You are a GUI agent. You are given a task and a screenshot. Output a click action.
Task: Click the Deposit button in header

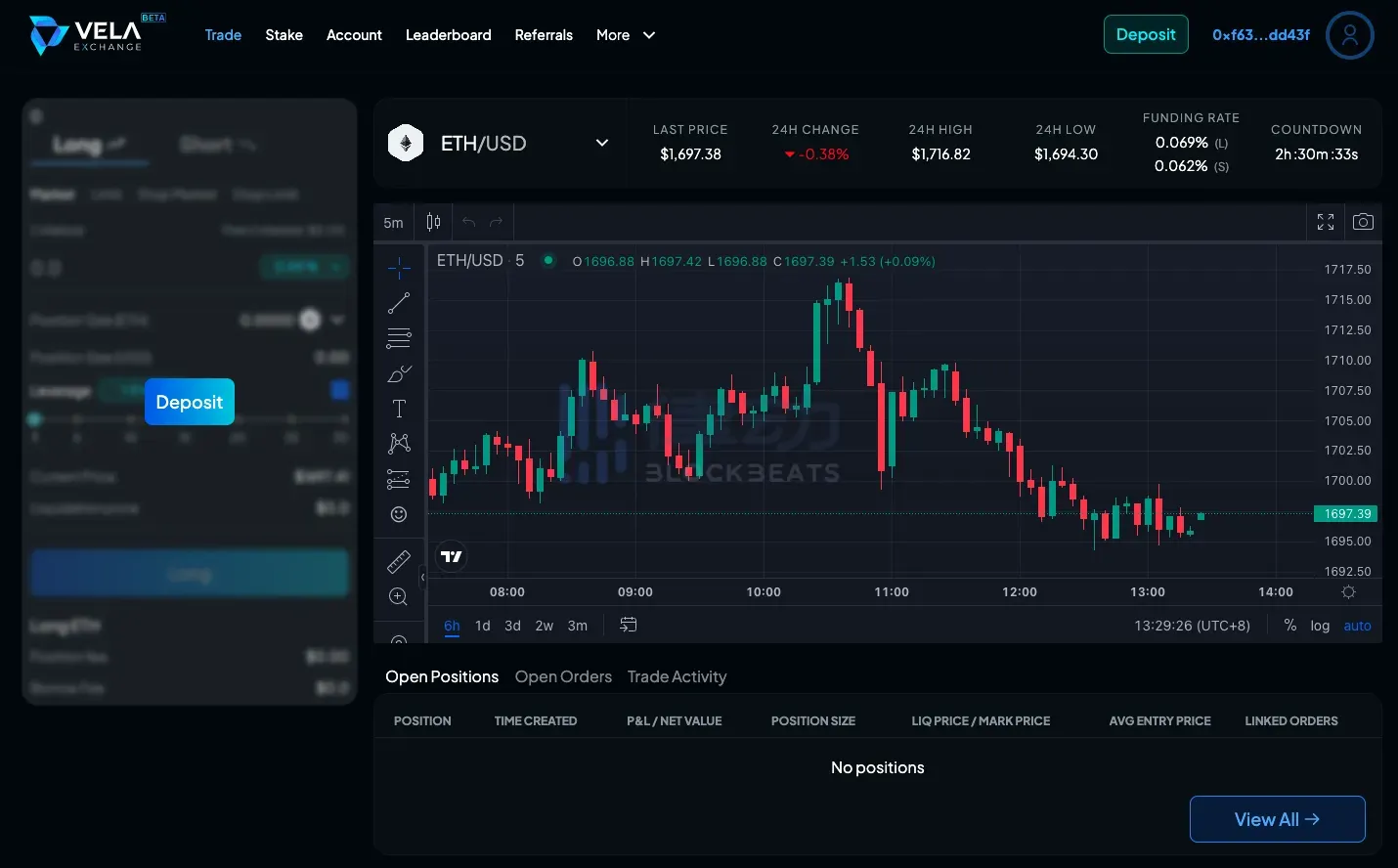tap(1146, 34)
